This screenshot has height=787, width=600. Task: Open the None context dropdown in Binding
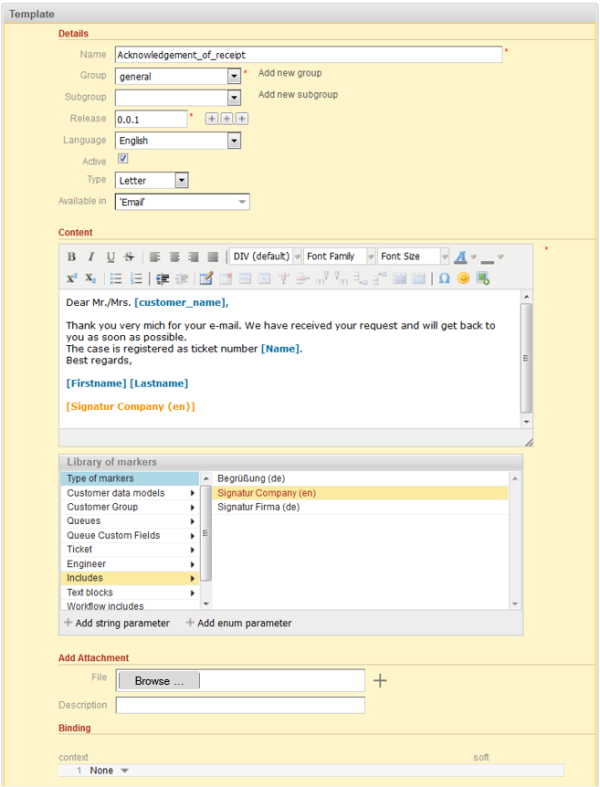point(109,770)
